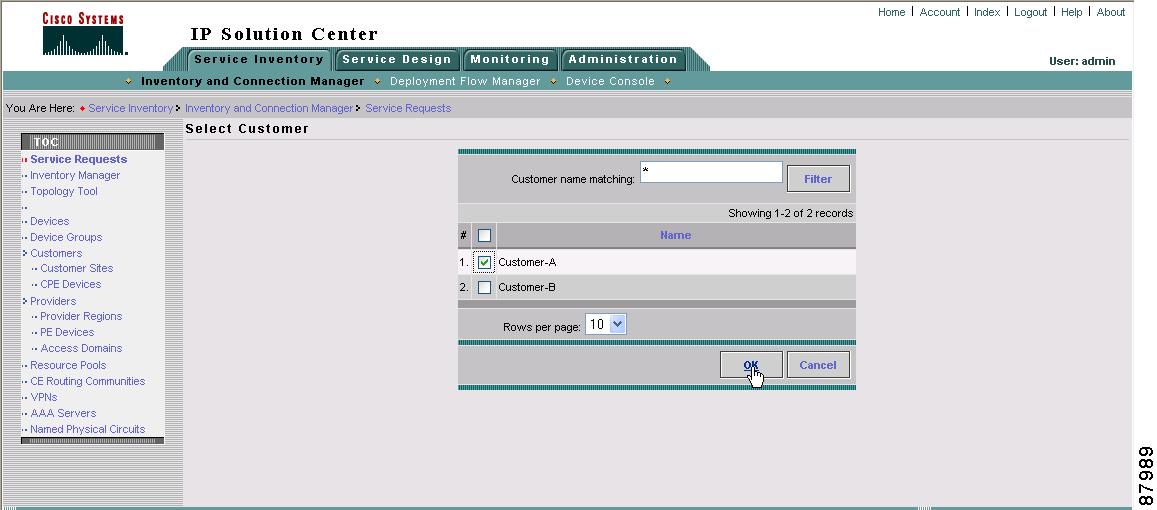Click Service Requests breadcrumb link
Screen dimensions: 1157x510
408,108
